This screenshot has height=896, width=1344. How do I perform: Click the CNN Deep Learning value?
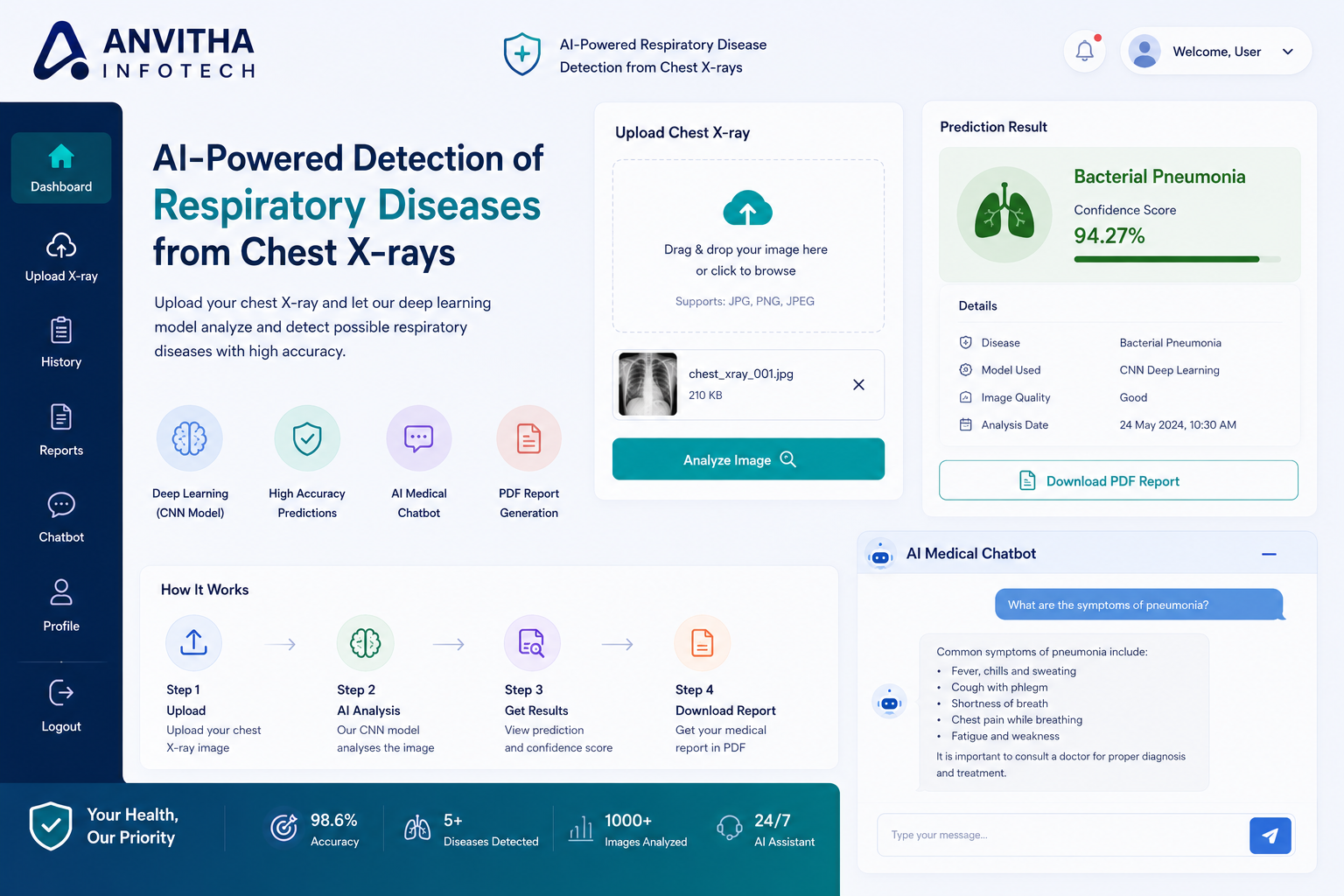click(1169, 370)
